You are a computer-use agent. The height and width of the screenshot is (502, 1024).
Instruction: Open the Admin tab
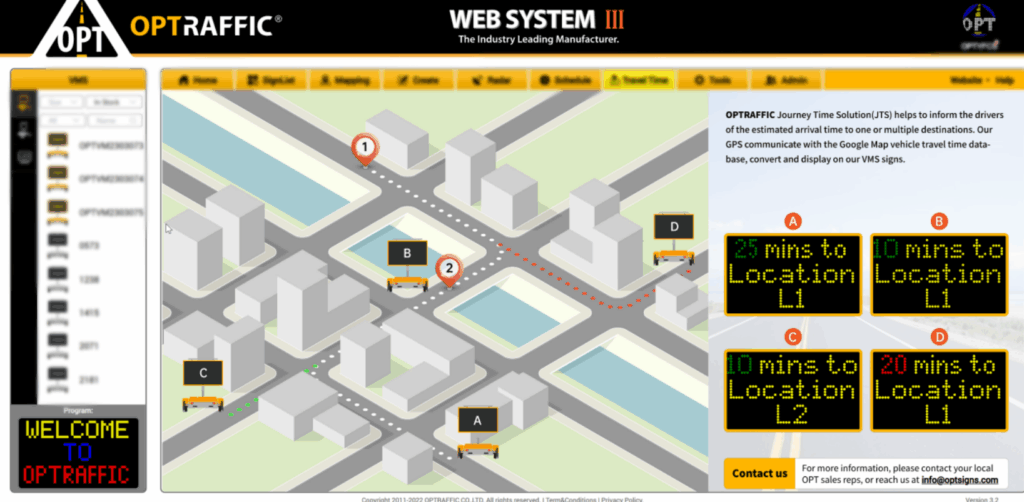pyautogui.click(x=786, y=80)
